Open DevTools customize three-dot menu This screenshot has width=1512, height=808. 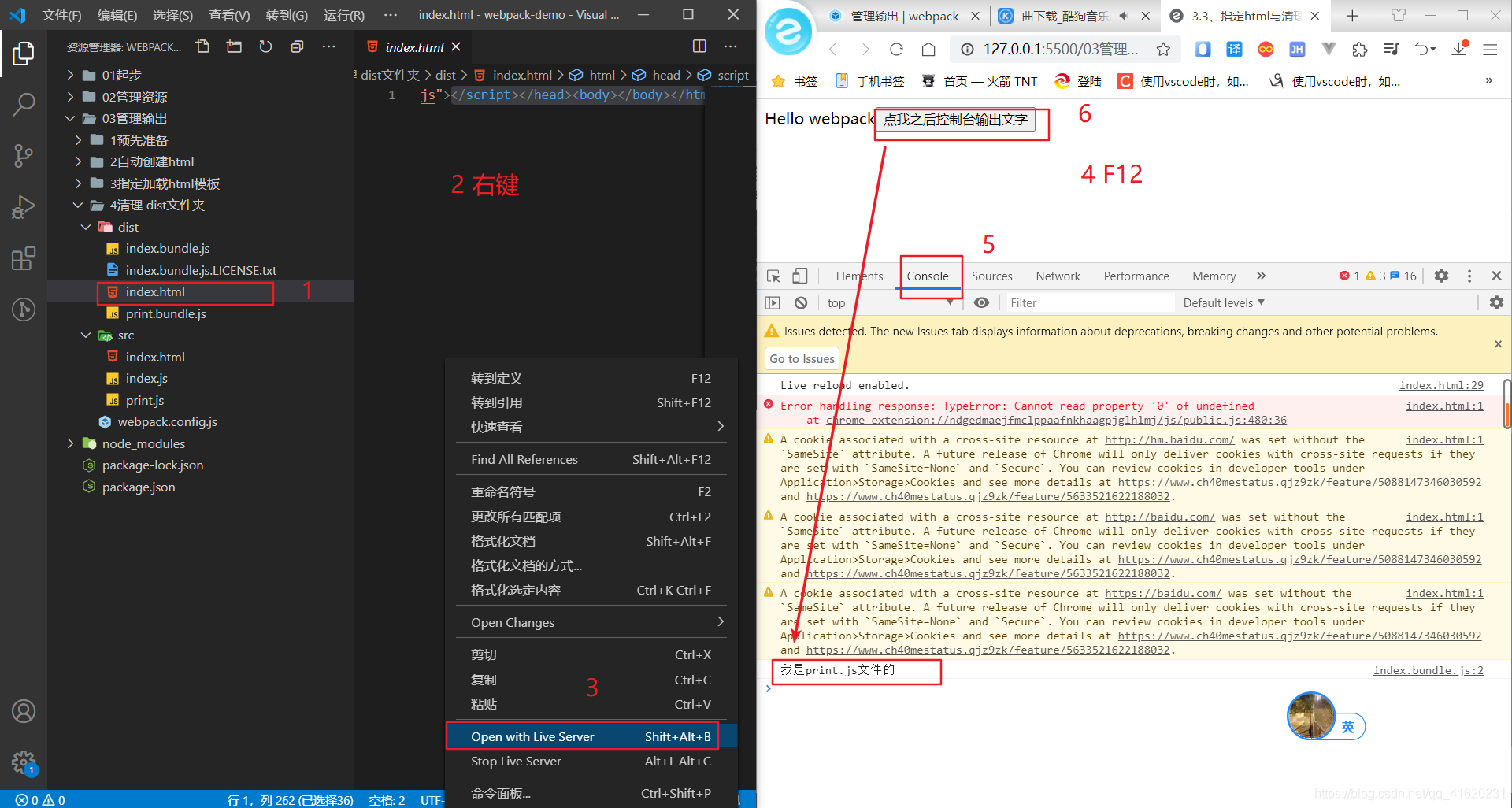click(1469, 276)
